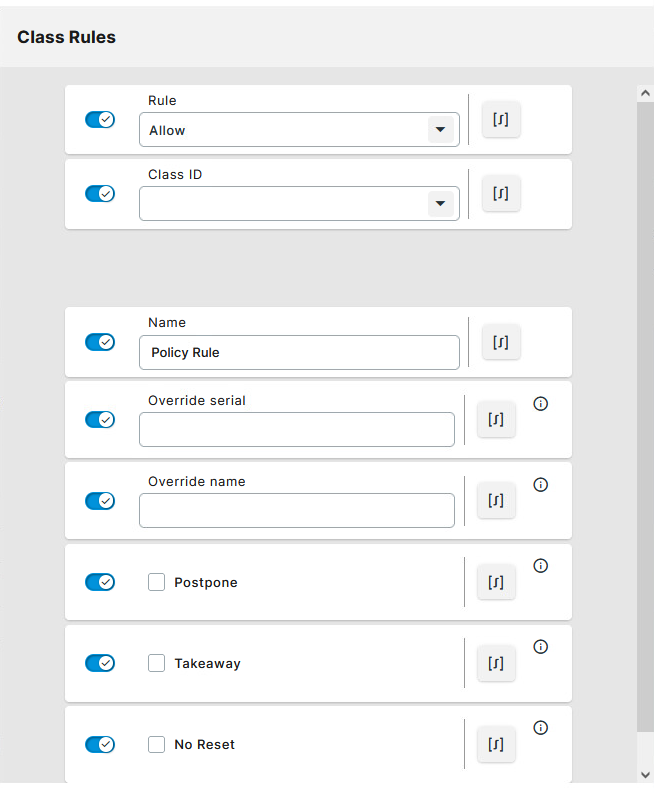
Task: Click the Policy Rule name input
Action: pos(298,352)
